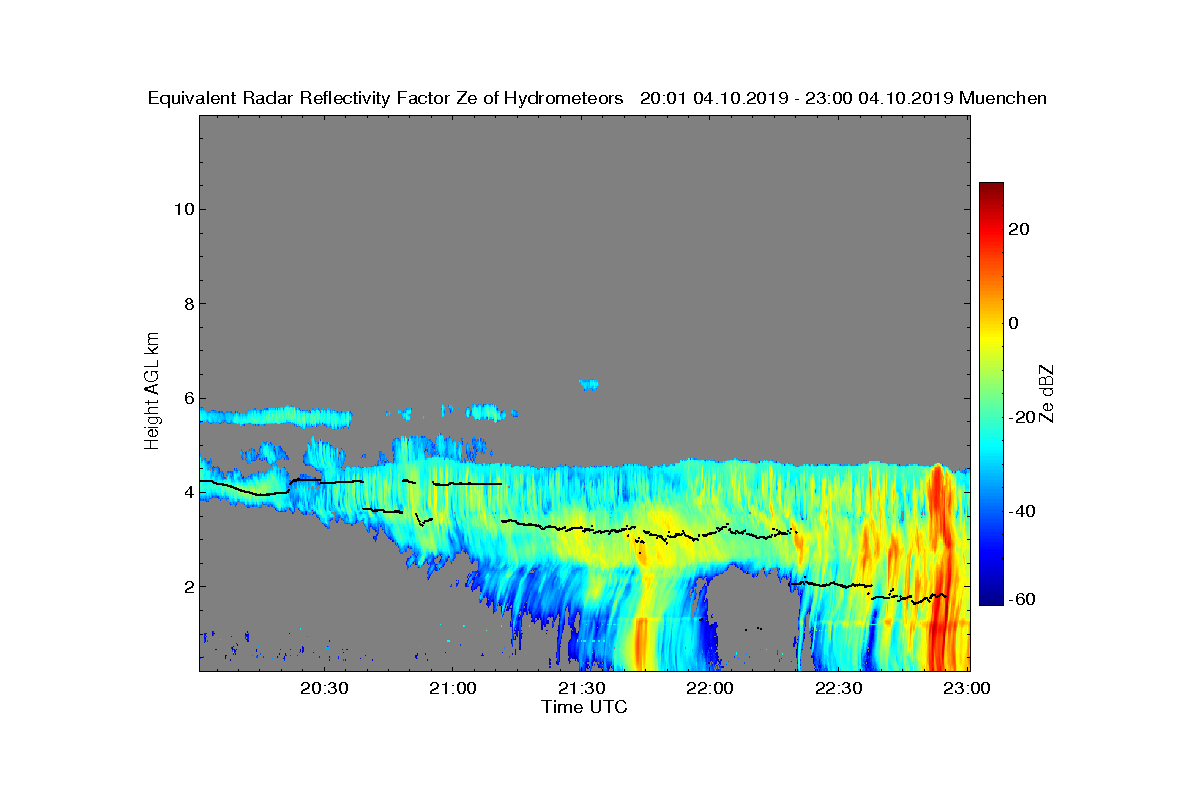Viewport: 1200px width, 800px height.
Task: Click the 22:00 time tick label
Action: (x=711, y=689)
